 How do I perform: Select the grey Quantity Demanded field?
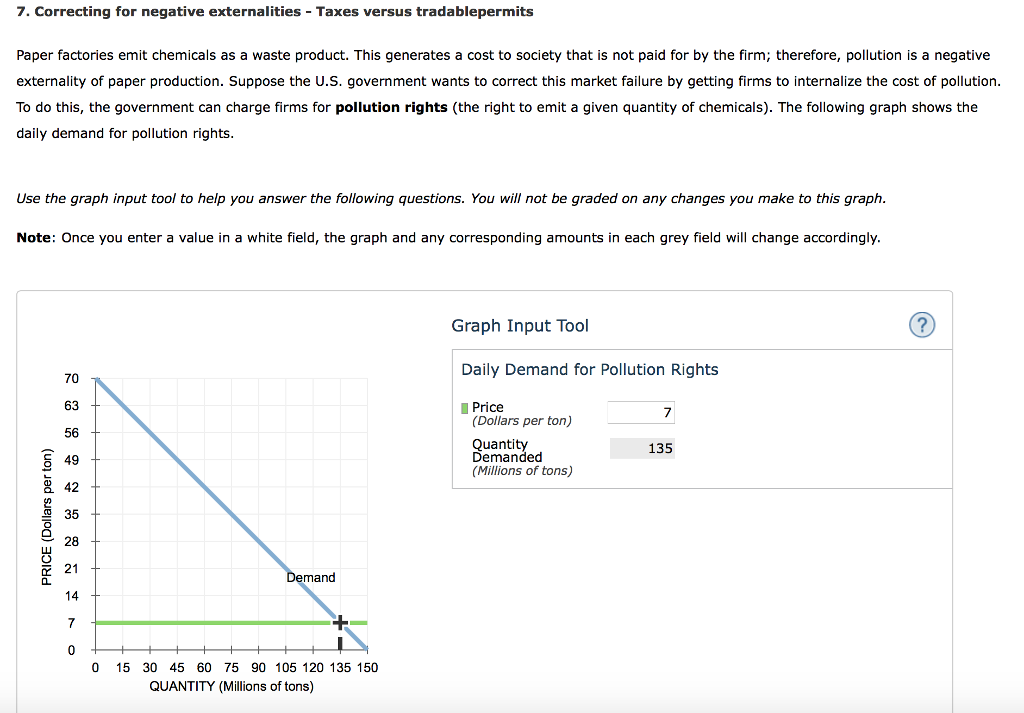pos(641,448)
